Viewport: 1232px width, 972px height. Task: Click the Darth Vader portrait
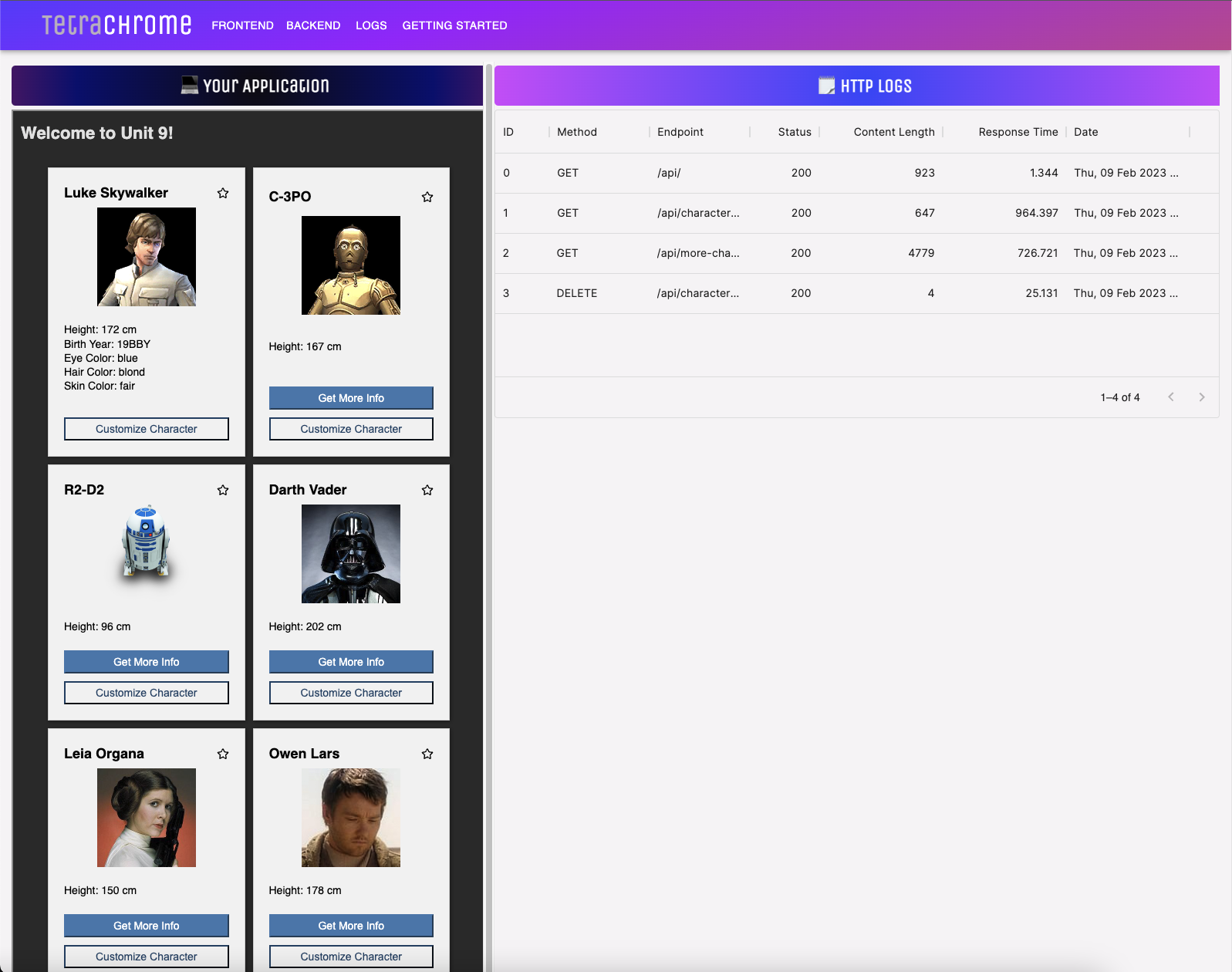[x=351, y=554]
